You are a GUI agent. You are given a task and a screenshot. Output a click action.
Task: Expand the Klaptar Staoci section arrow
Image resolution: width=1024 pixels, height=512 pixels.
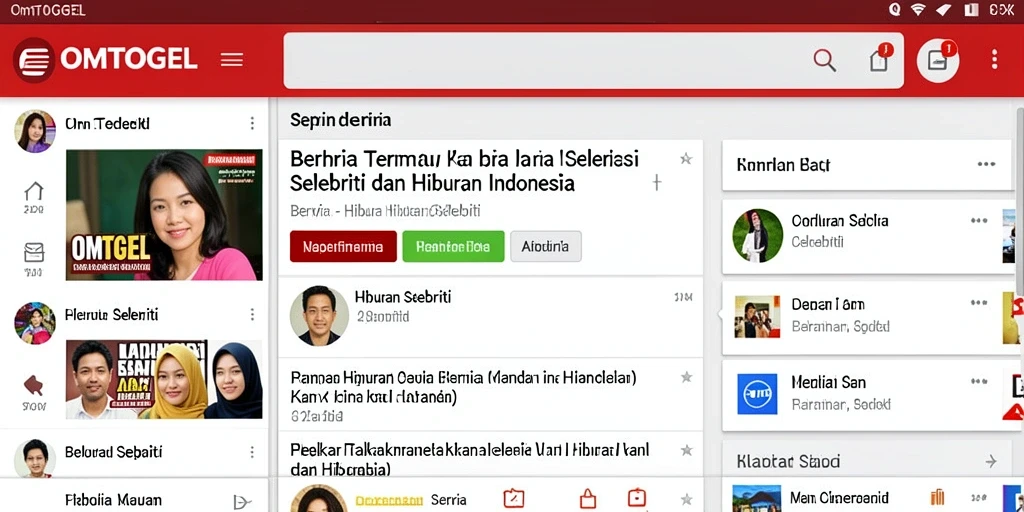click(991, 462)
